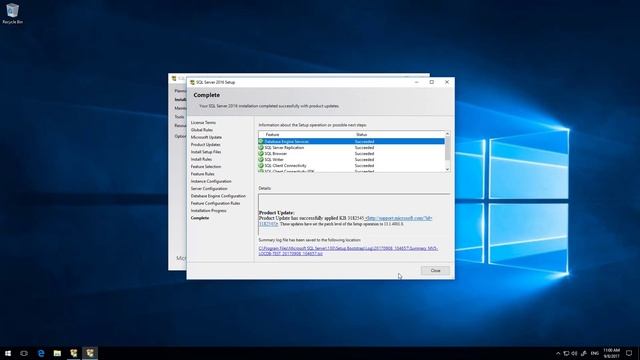
Task: Click the green check icon beside SQL Client Connectivity
Action: click(x=261, y=166)
